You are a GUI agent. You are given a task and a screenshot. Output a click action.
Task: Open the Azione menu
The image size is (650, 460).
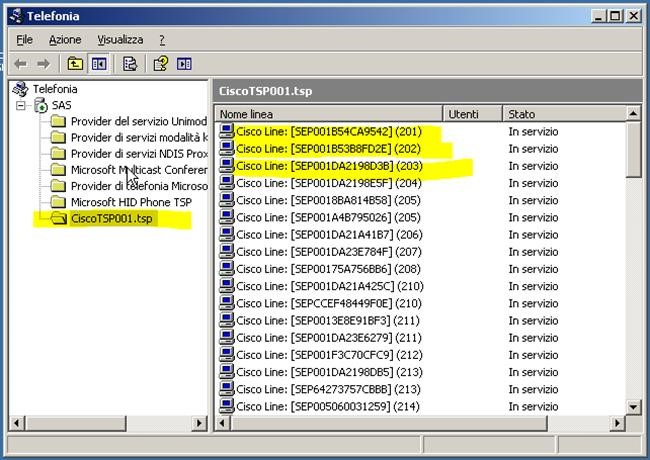pyautogui.click(x=65, y=39)
